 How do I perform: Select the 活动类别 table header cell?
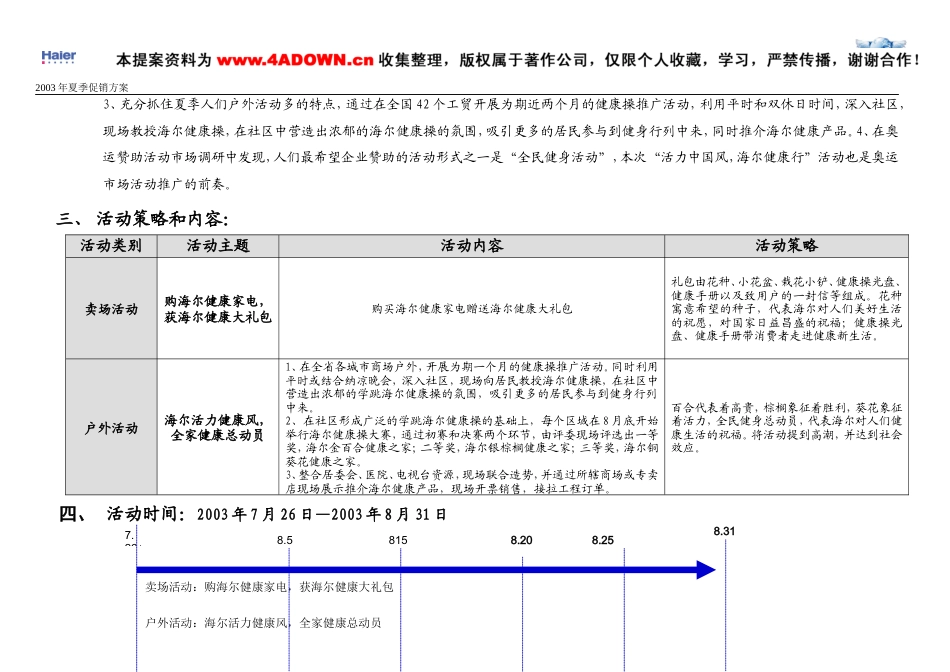106,245
